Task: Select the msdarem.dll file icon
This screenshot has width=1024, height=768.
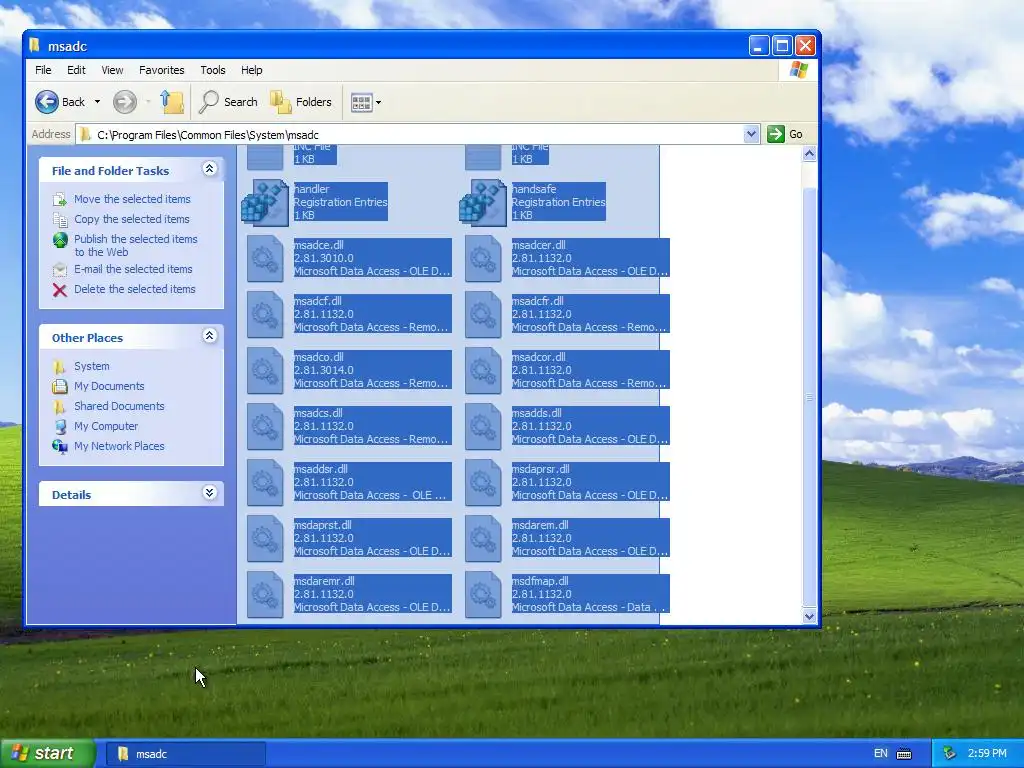Action: (483, 539)
